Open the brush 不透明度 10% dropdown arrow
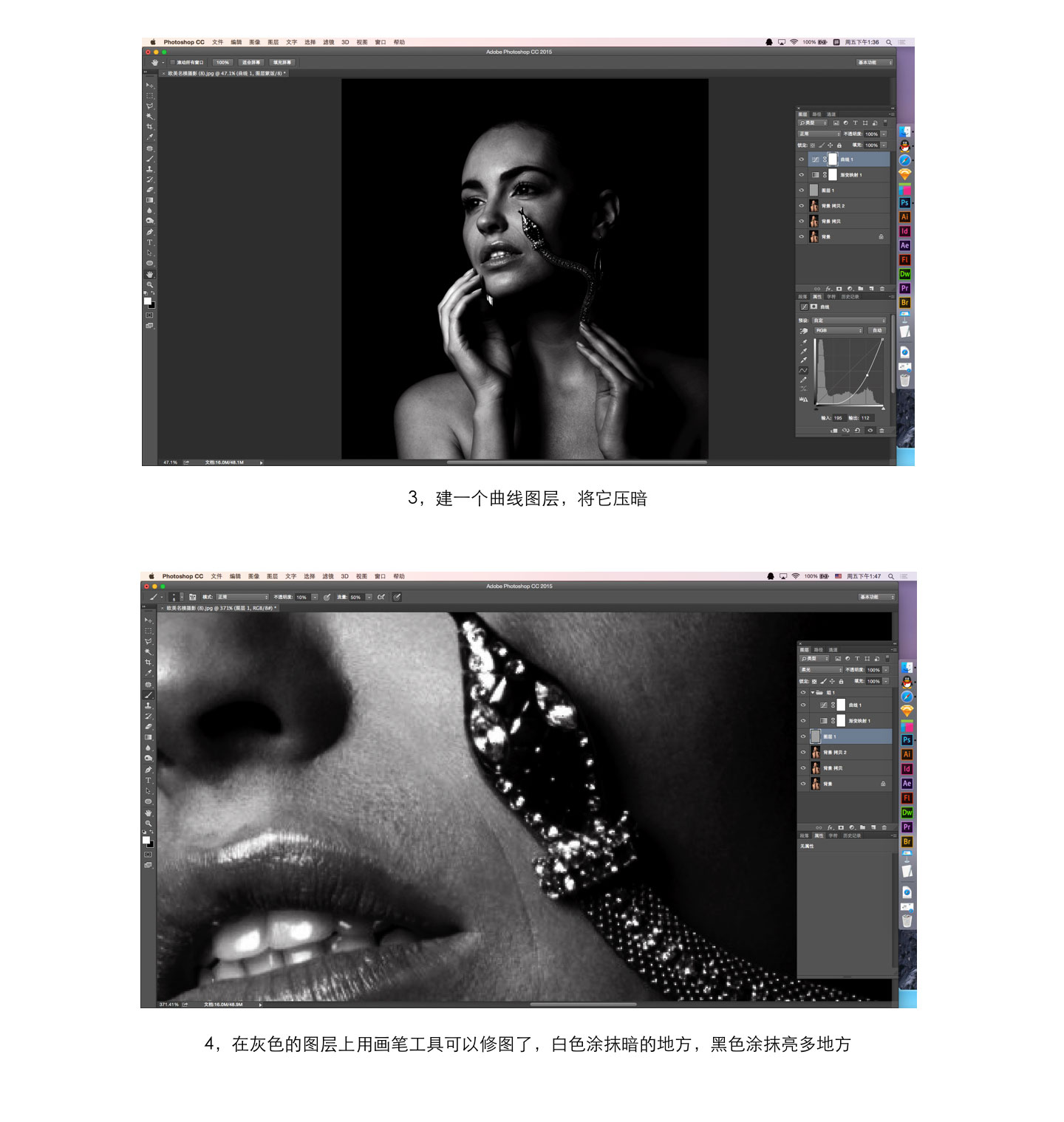The height and width of the screenshot is (1122, 1064). [315, 597]
